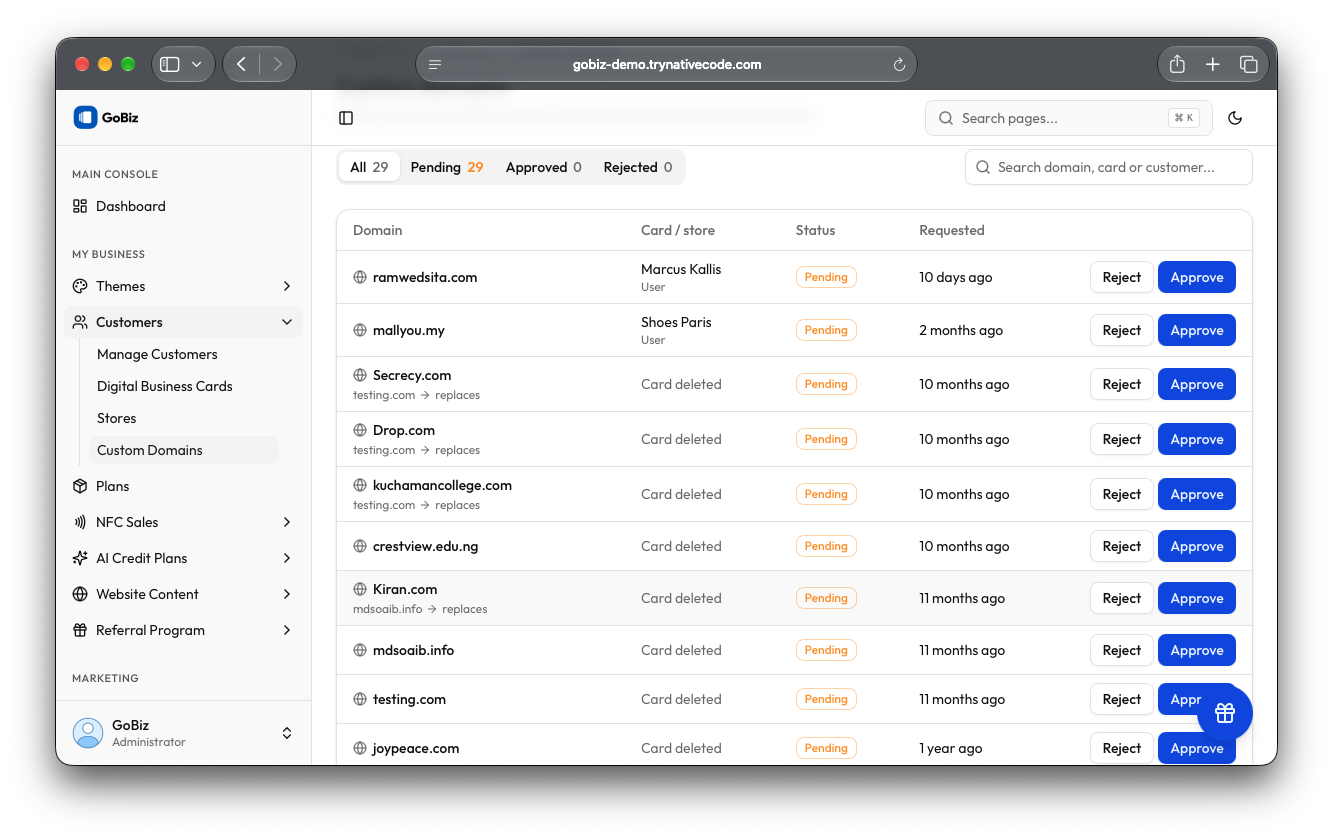Go back in Safari browser

coord(241,64)
